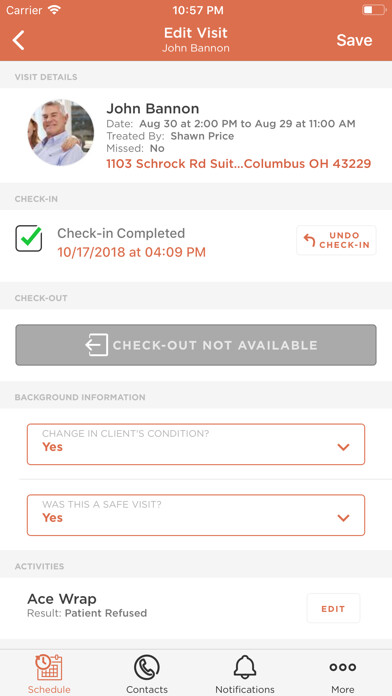
Task: Tap the battery indicator in status bar
Action: click(373, 10)
